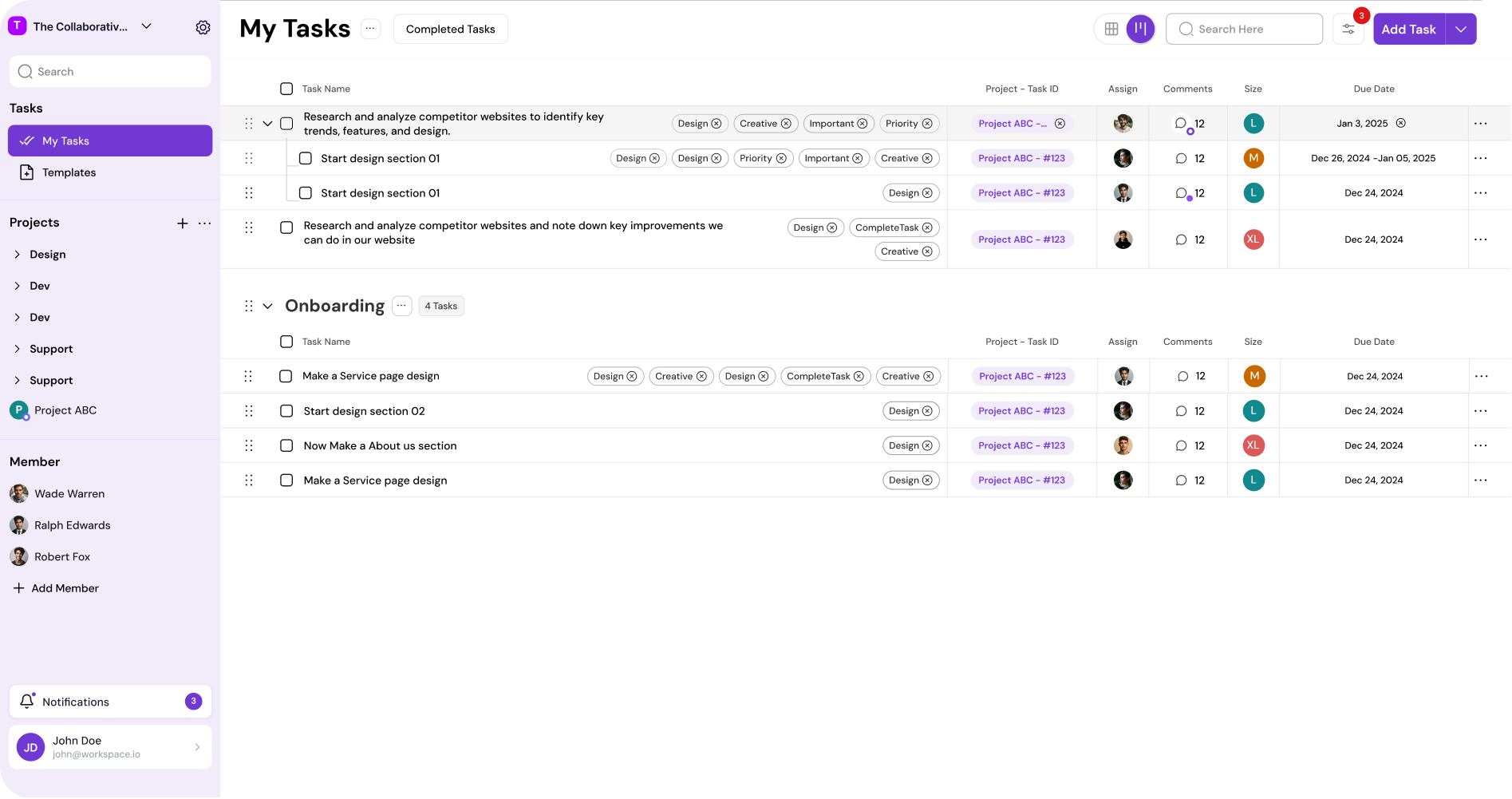Viewport: 1512px width, 799px height.
Task: Click the plus icon beside Projects
Action: click(183, 223)
